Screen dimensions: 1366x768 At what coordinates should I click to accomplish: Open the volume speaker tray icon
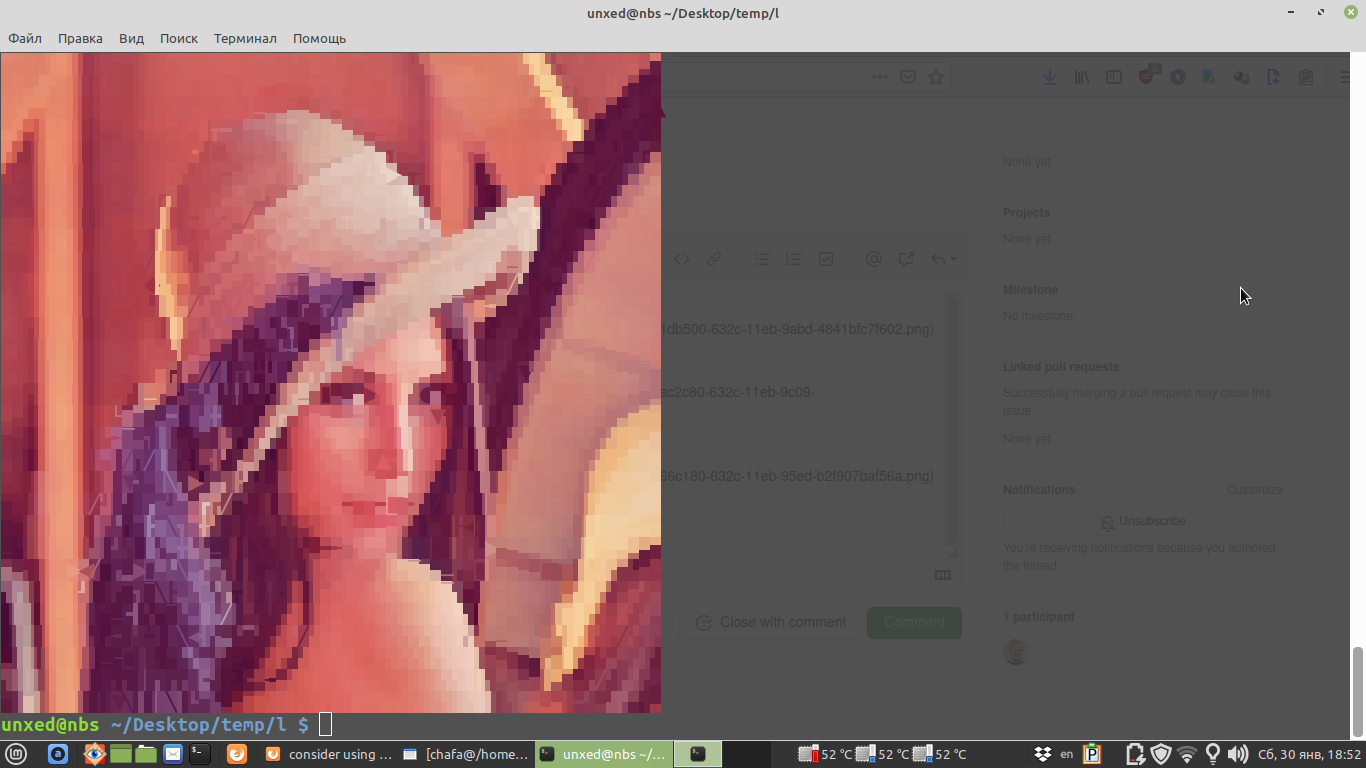pos(1238,754)
